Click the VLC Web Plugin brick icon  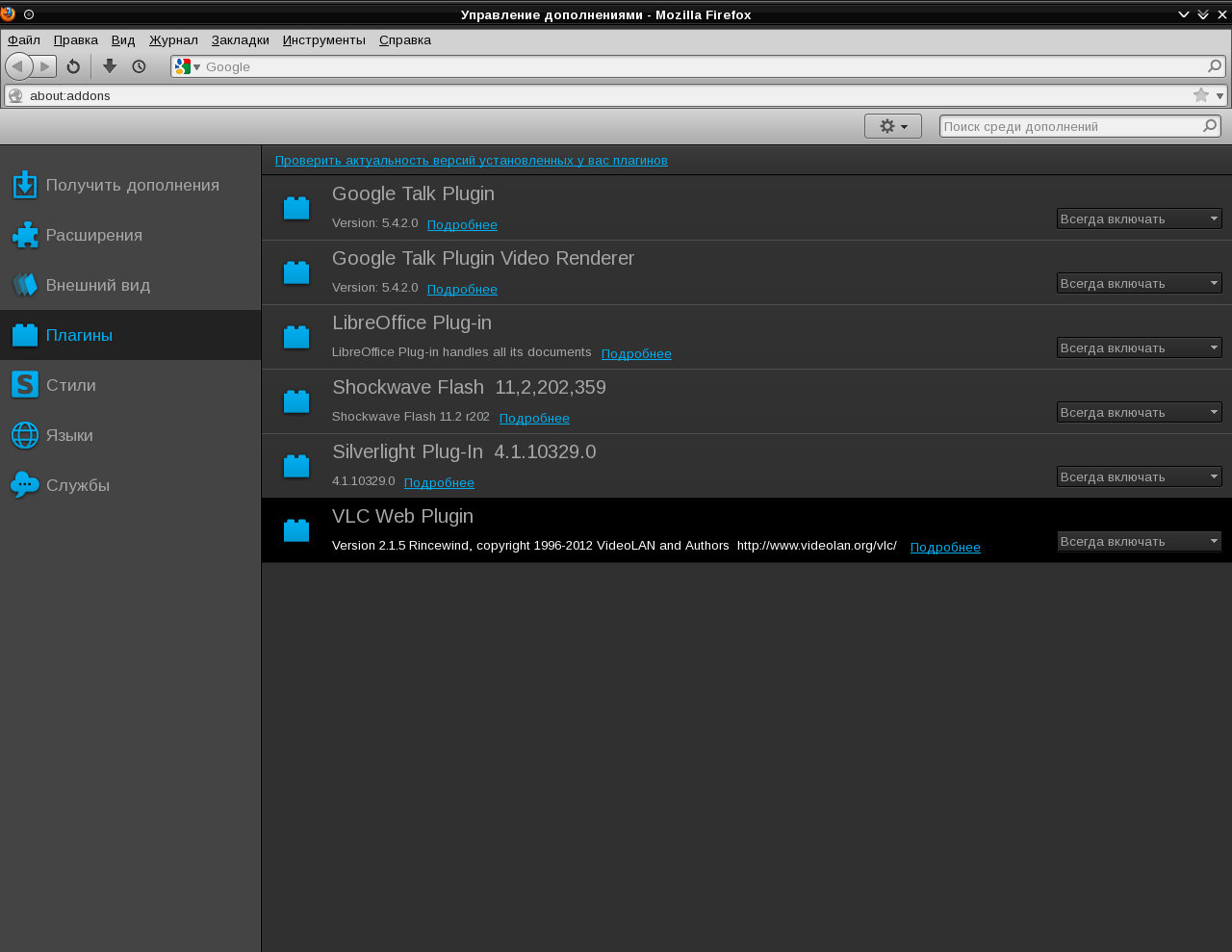pyautogui.click(x=296, y=530)
